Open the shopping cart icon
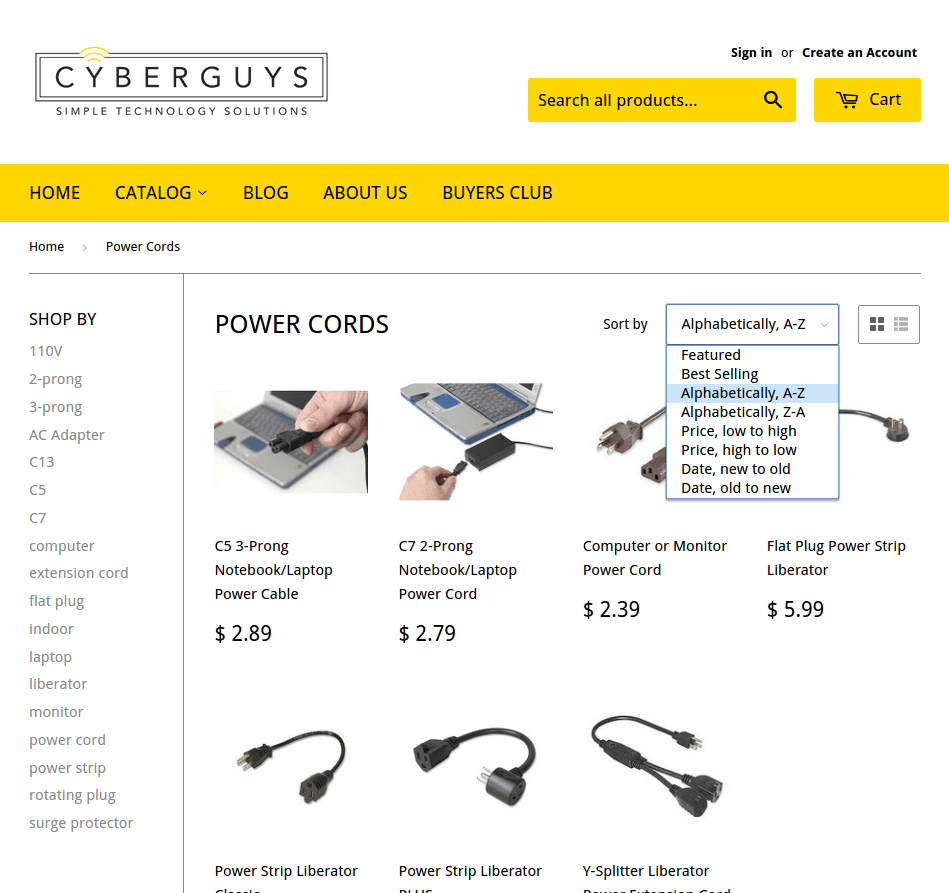The image size is (949, 893). [847, 100]
